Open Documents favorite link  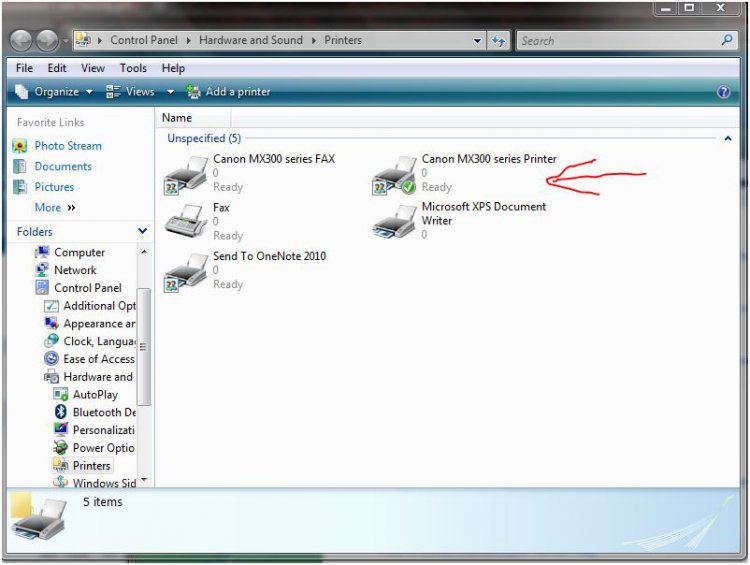coord(63,166)
